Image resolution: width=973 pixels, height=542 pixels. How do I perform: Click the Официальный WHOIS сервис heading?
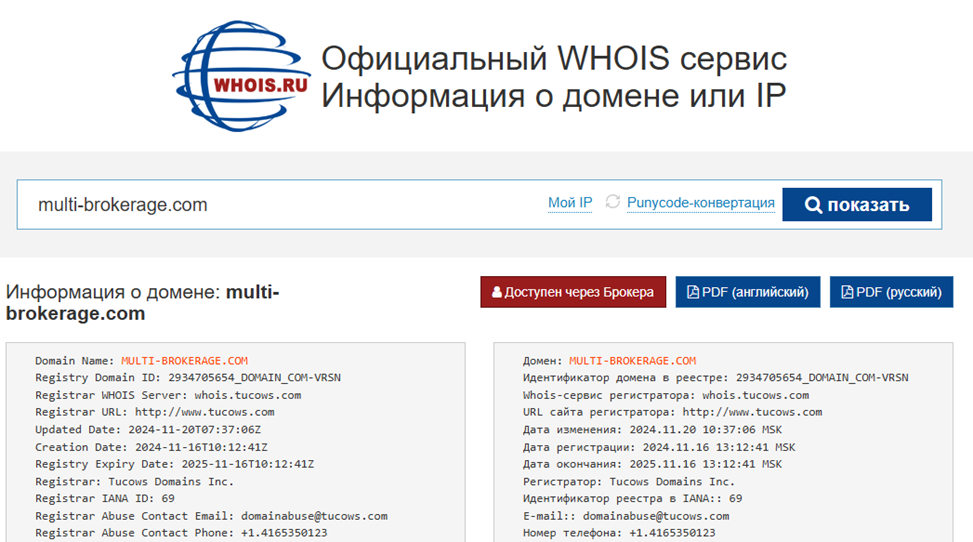(x=554, y=58)
